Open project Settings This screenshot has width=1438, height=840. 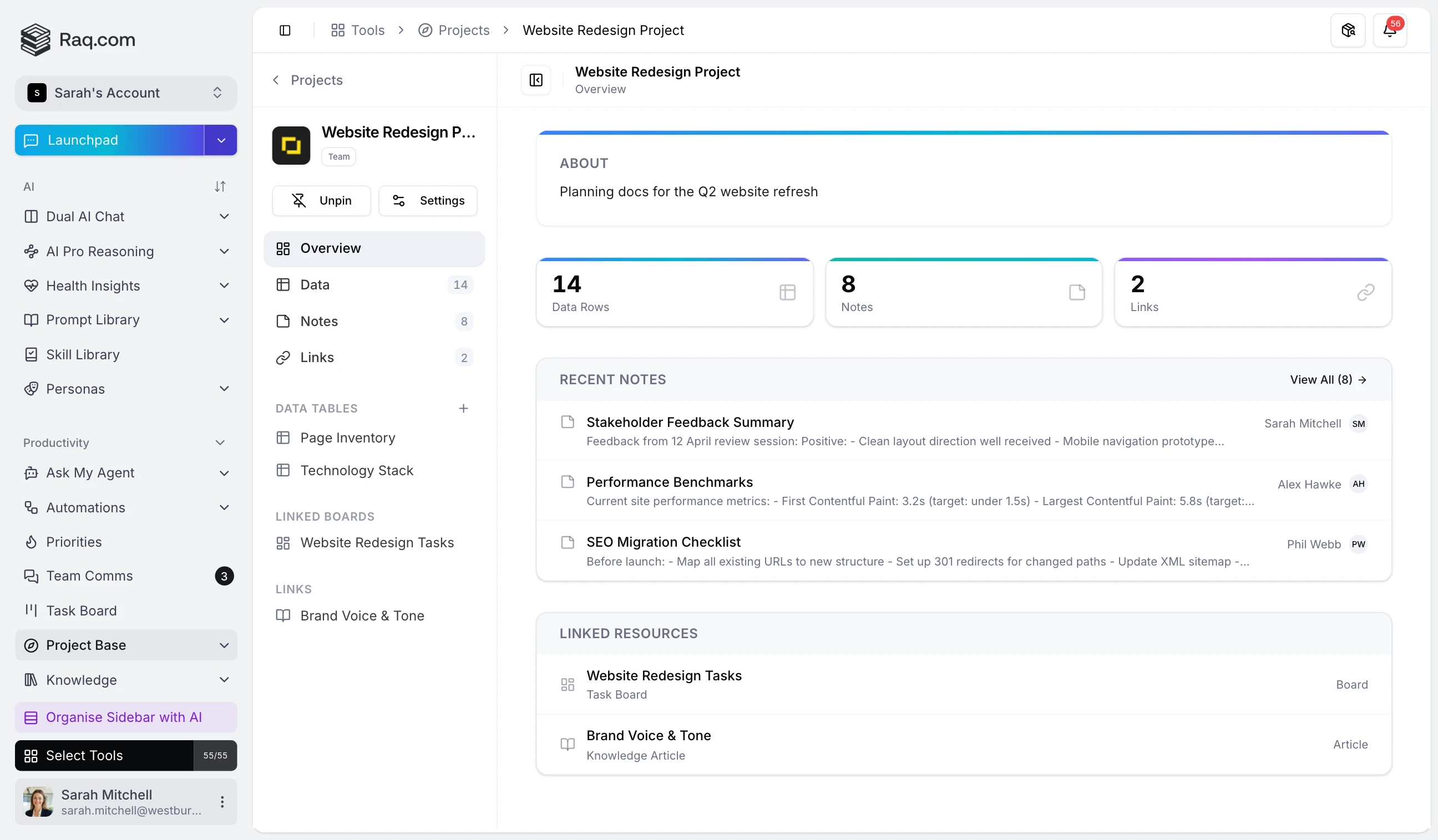pos(428,200)
